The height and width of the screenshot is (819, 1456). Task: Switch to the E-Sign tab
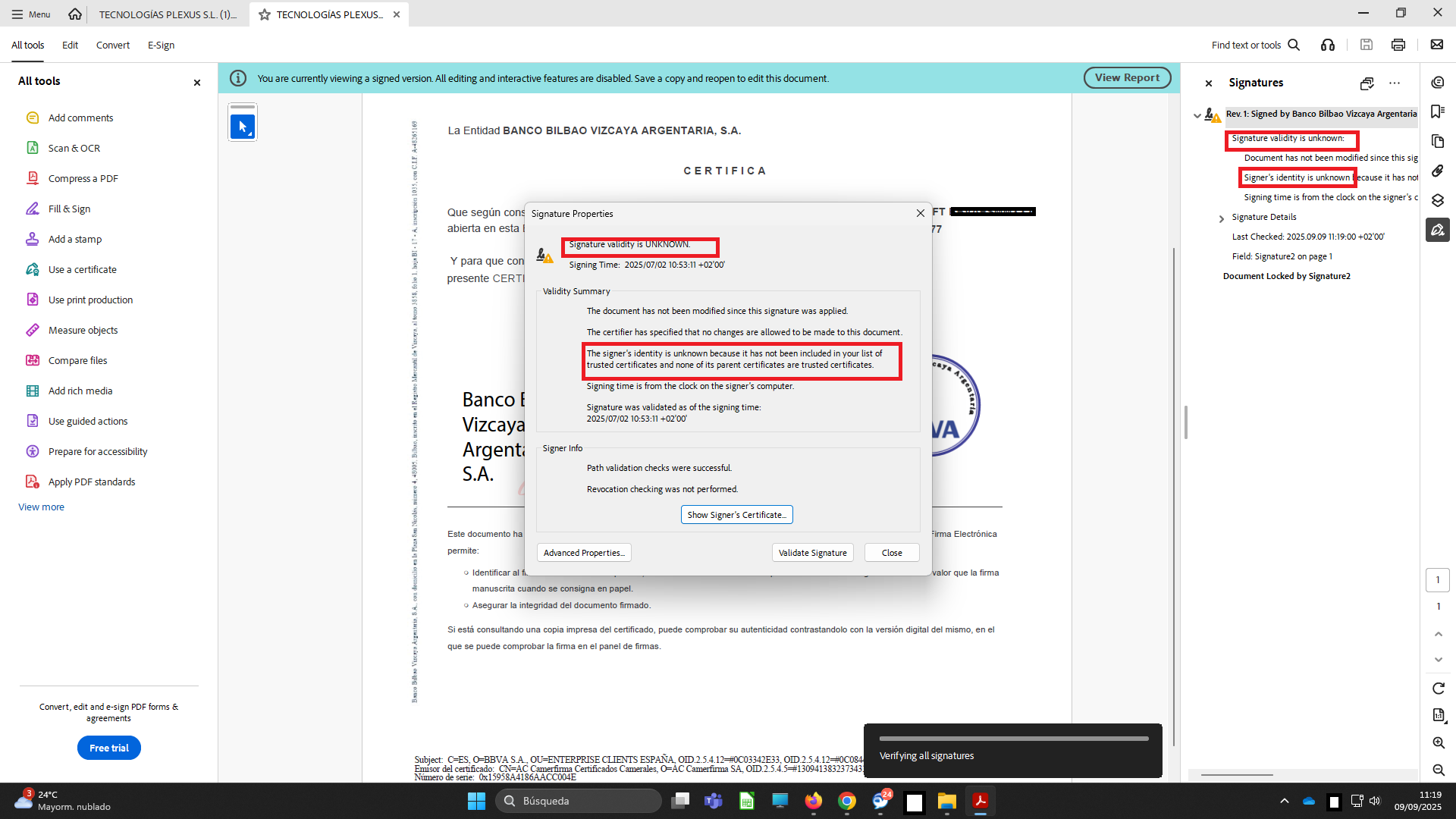(x=161, y=45)
